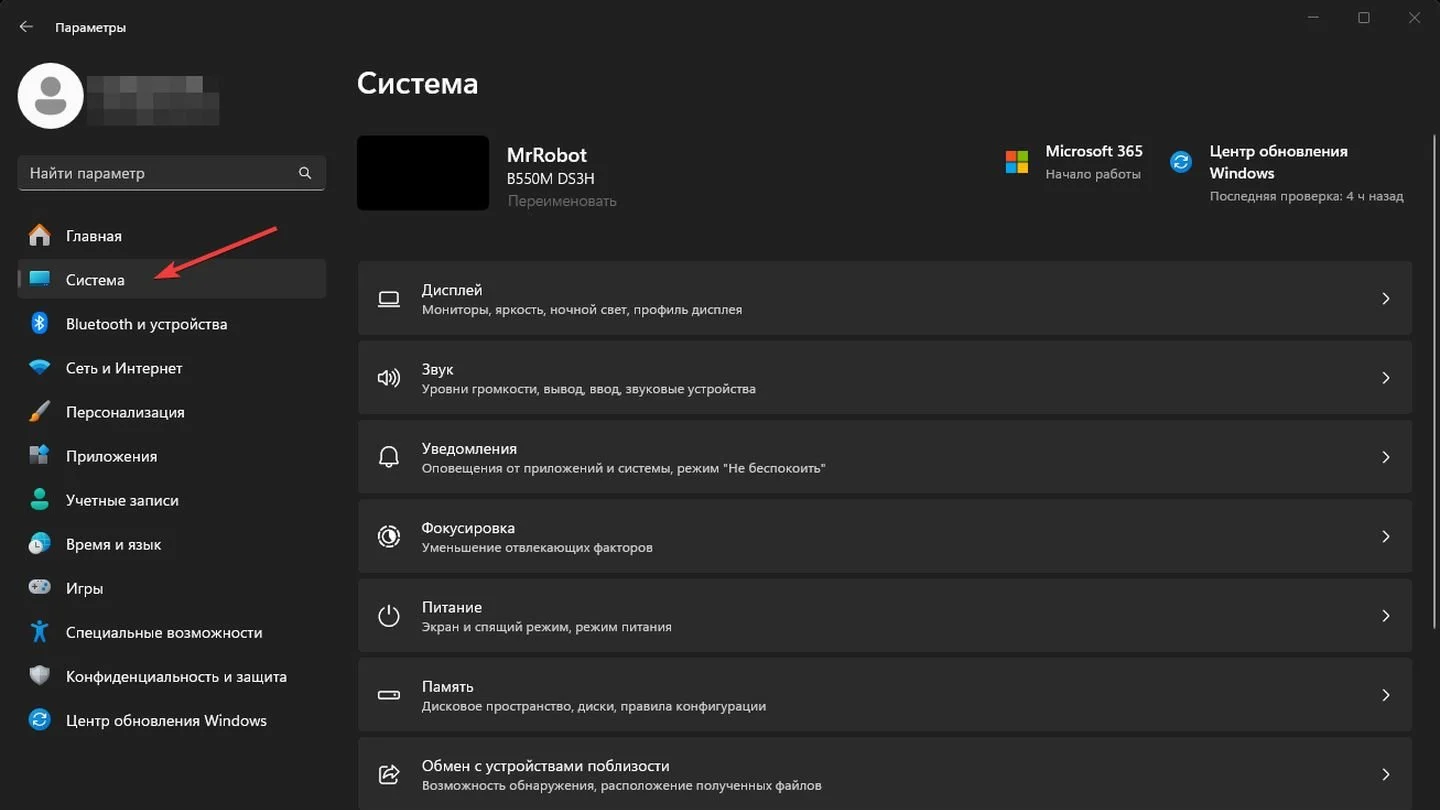Open the Питание title text
This screenshot has width=1440, height=810.
452,607
